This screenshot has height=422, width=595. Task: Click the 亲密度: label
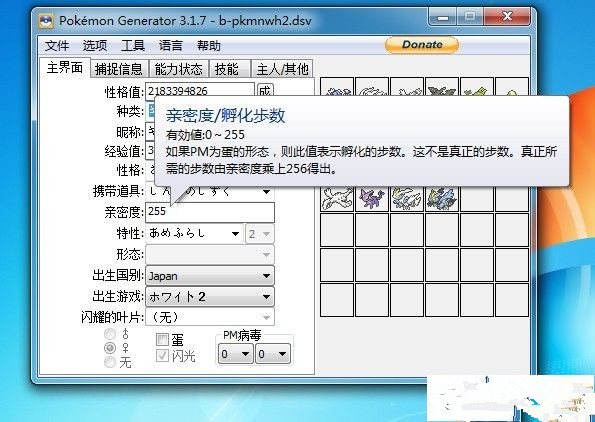(x=124, y=212)
